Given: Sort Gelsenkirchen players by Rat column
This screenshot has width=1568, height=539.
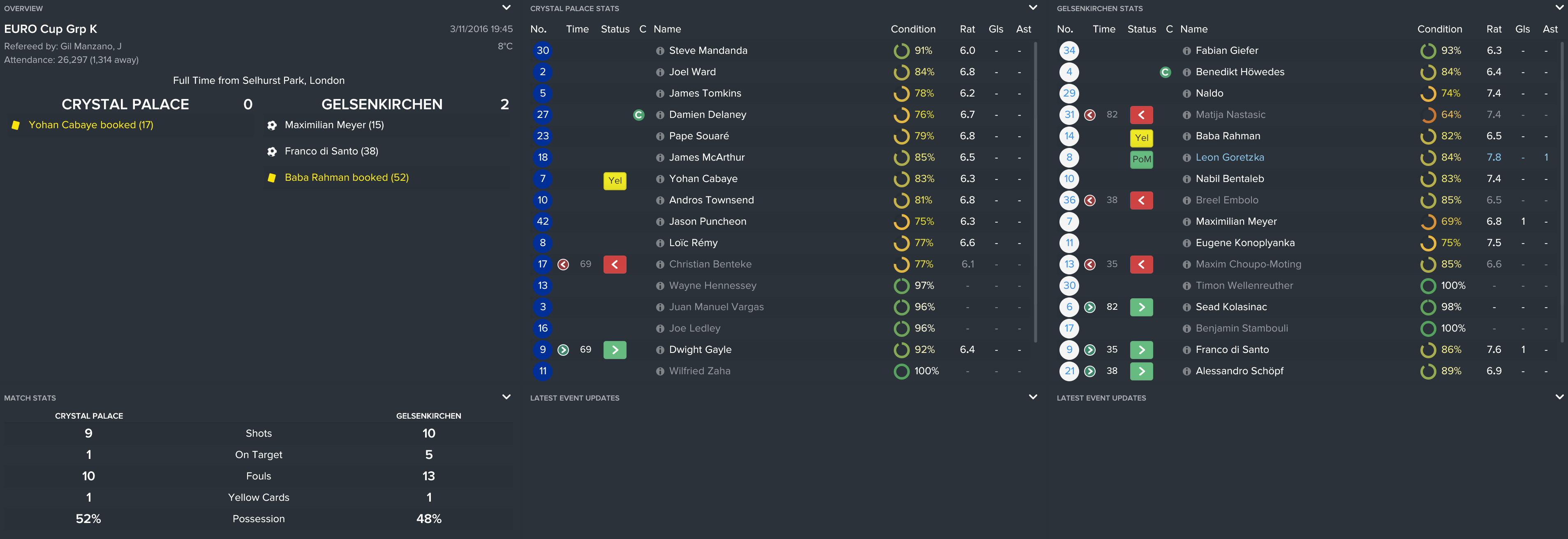Looking at the screenshot, I should point(1493,29).
